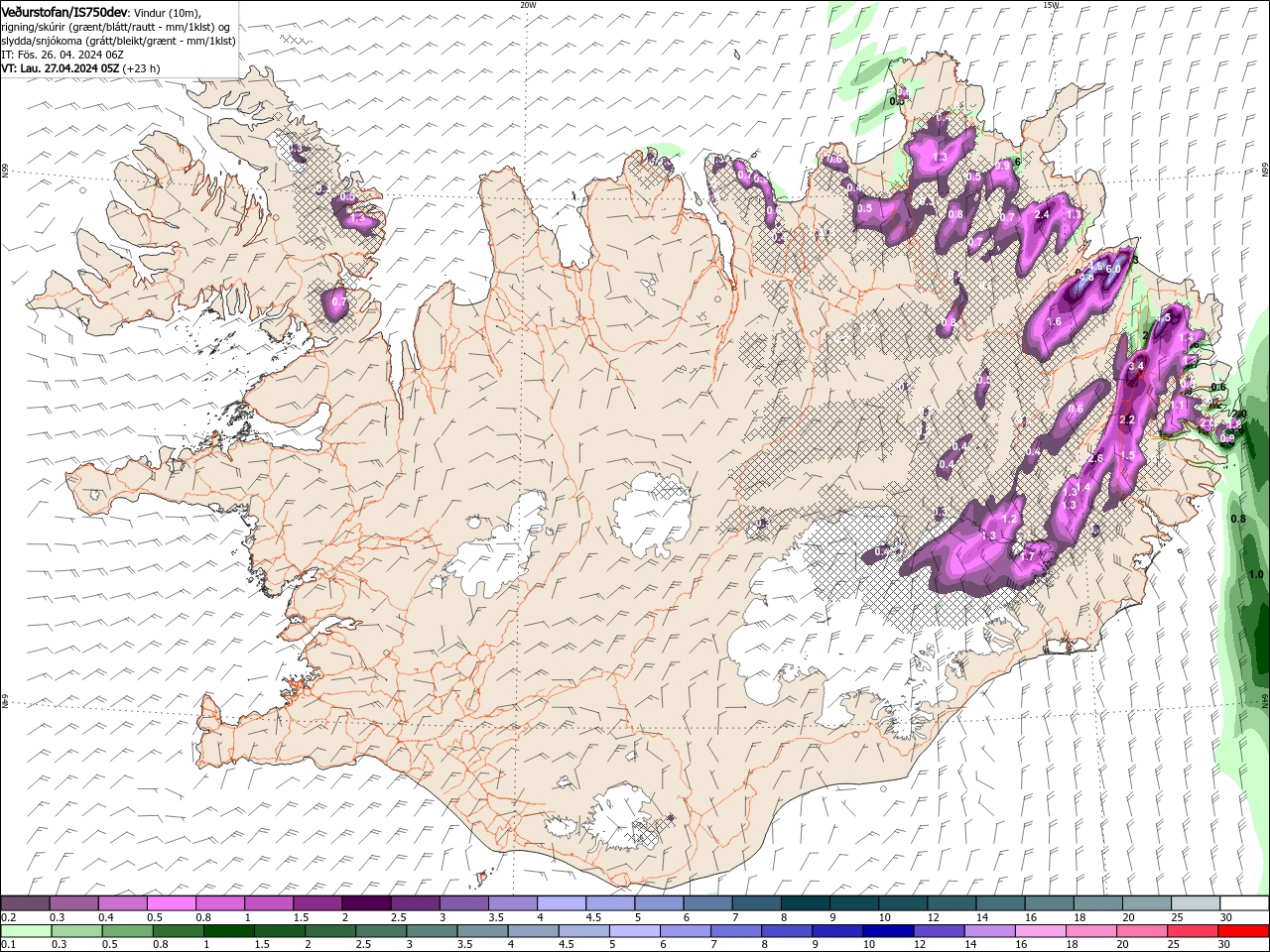
Task: Select the dark teal 8 swatch in snow legend
Action: pyautogui.click(x=806, y=903)
